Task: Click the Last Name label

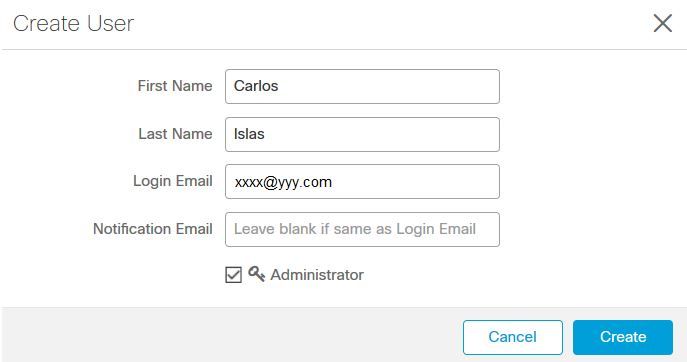Action: point(175,134)
